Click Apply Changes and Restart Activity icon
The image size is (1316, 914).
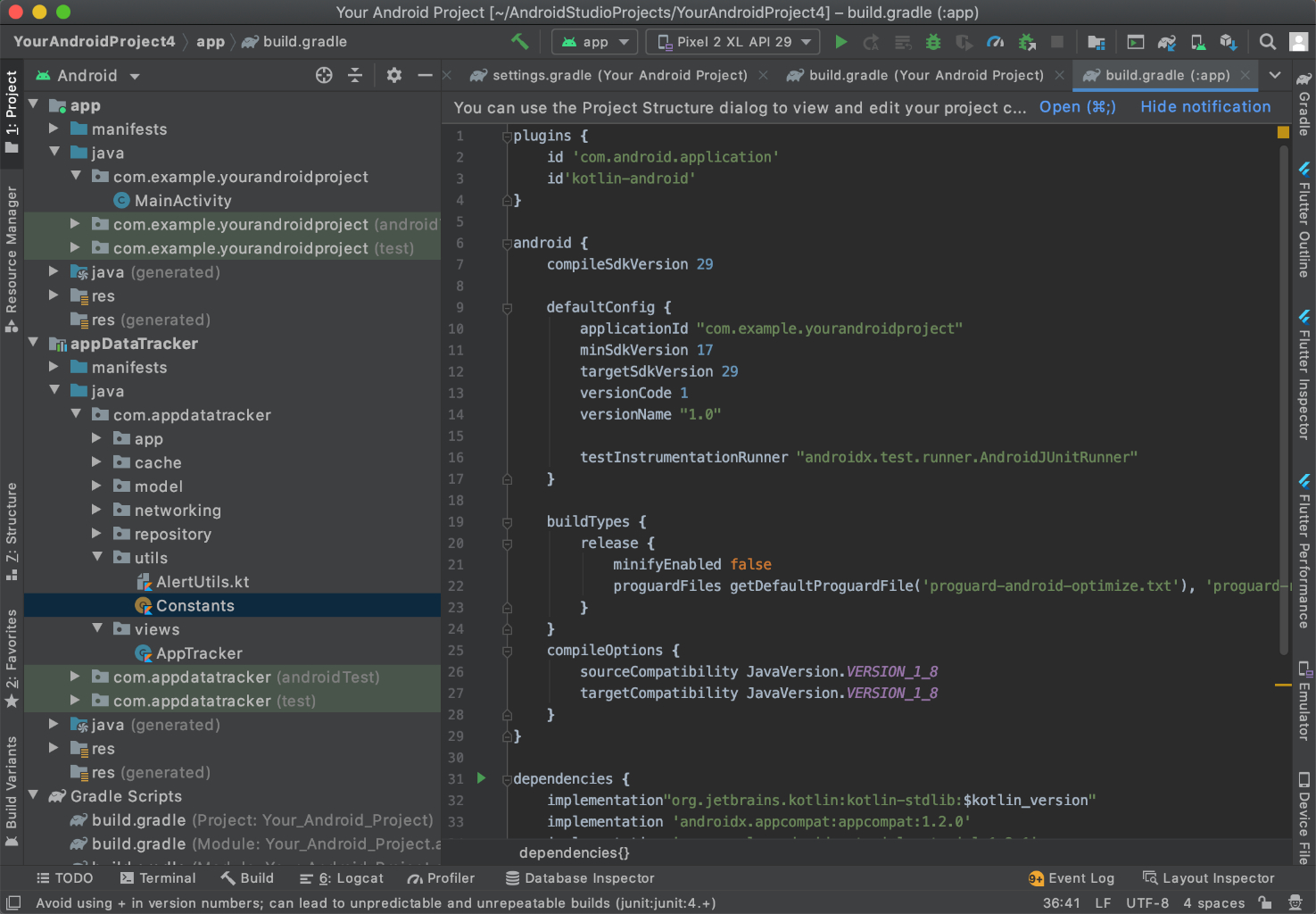coord(872,41)
